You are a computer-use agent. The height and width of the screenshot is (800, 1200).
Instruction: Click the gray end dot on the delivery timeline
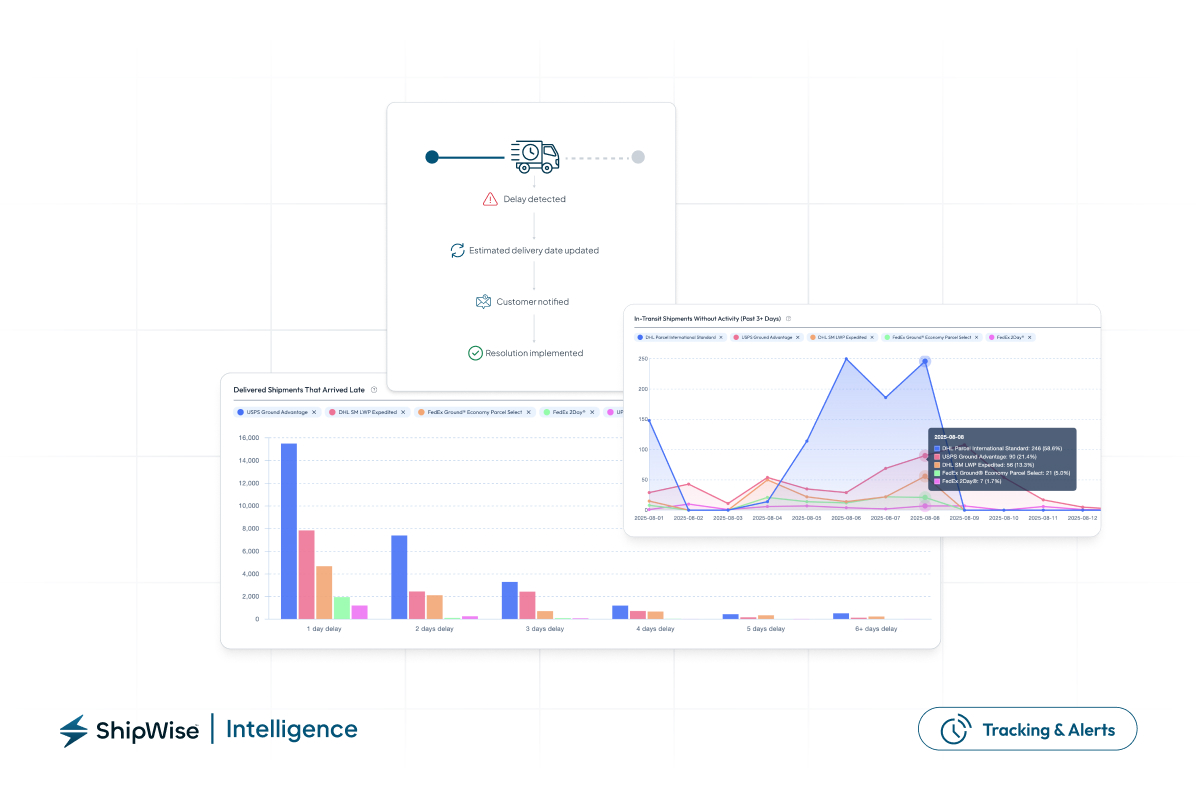pos(638,157)
